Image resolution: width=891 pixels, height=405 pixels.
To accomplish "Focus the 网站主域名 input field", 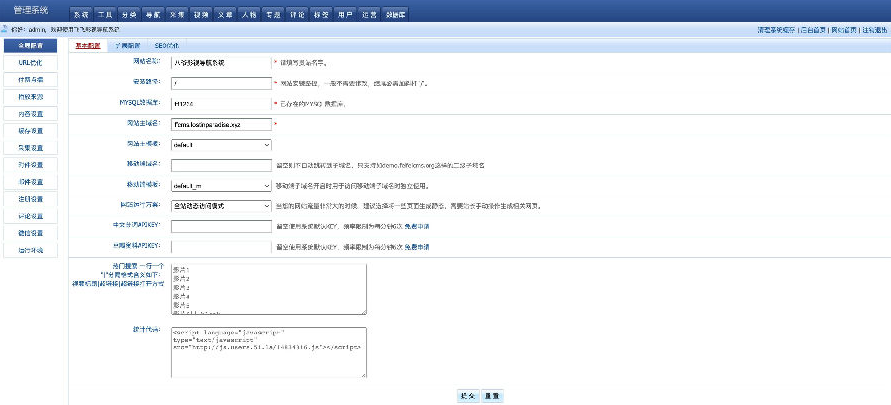I will pyautogui.click(x=222, y=124).
